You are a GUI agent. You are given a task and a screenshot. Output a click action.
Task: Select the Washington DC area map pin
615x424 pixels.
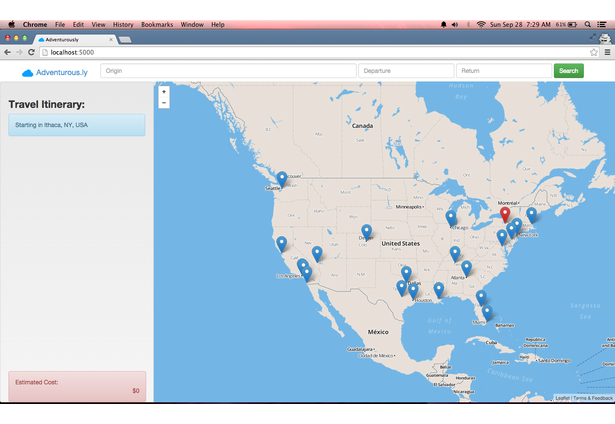pos(502,238)
